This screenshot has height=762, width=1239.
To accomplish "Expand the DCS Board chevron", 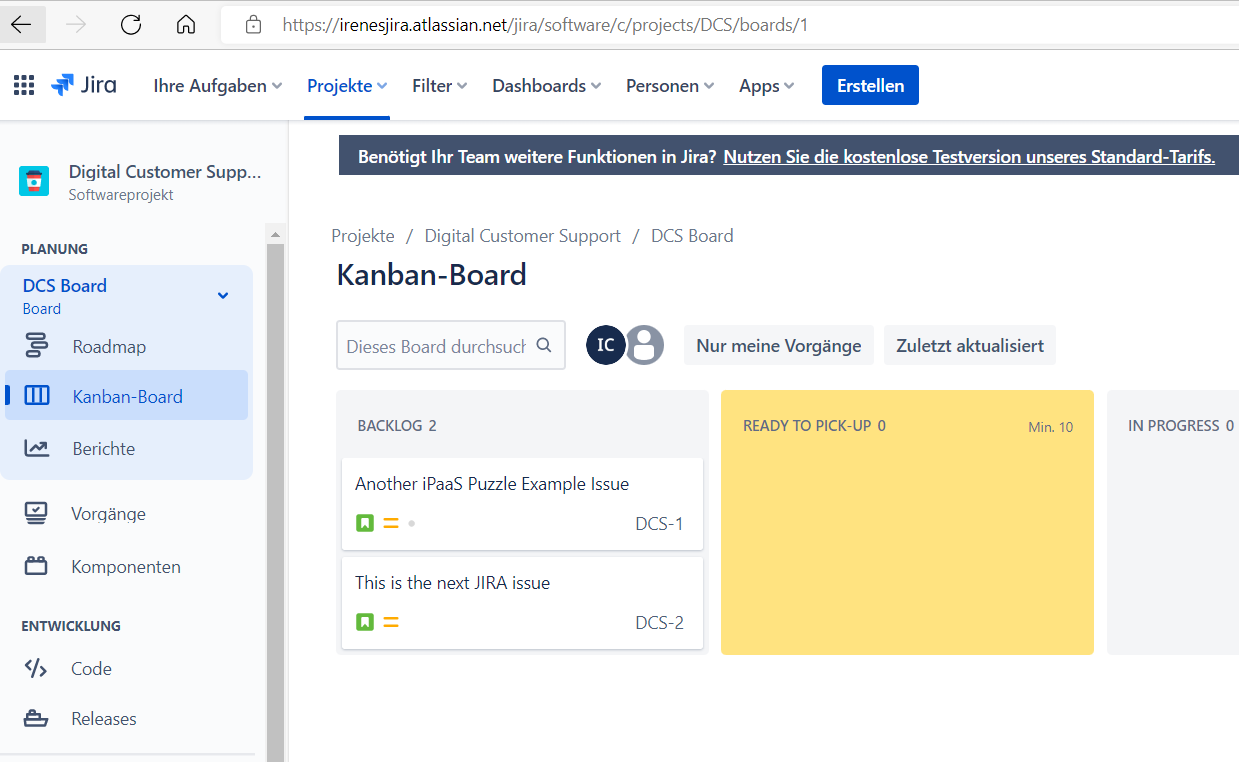I will (x=223, y=295).
